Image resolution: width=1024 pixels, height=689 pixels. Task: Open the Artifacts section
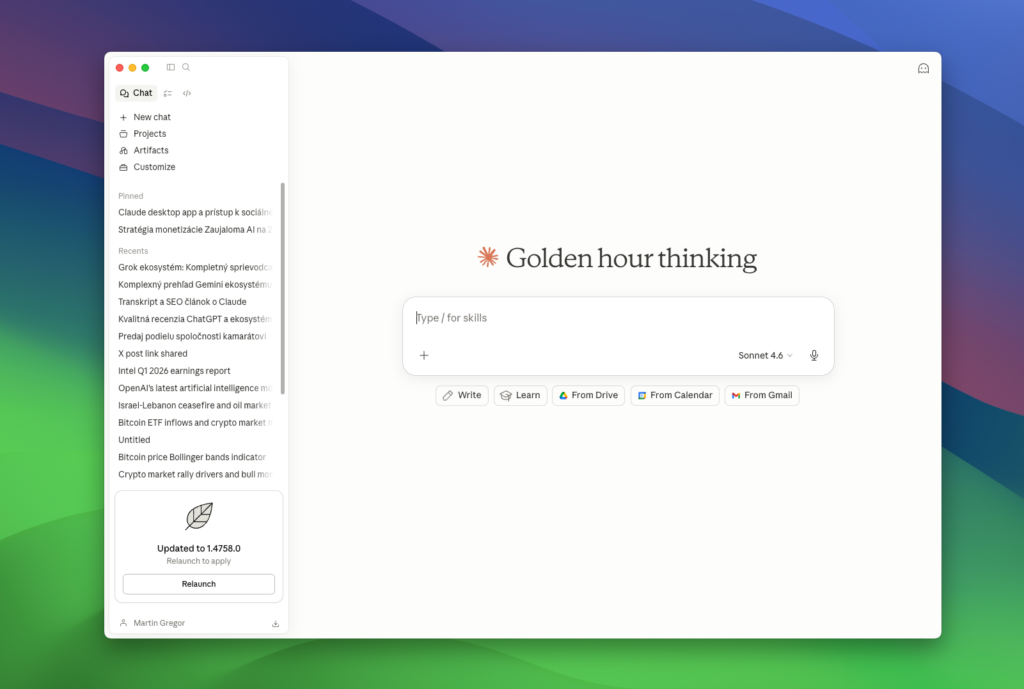pos(151,150)
